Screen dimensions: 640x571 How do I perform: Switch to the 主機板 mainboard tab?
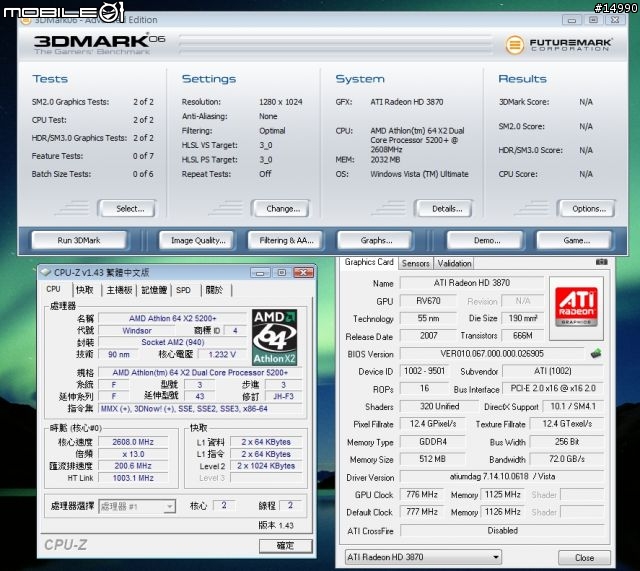[x=119, y=290]
